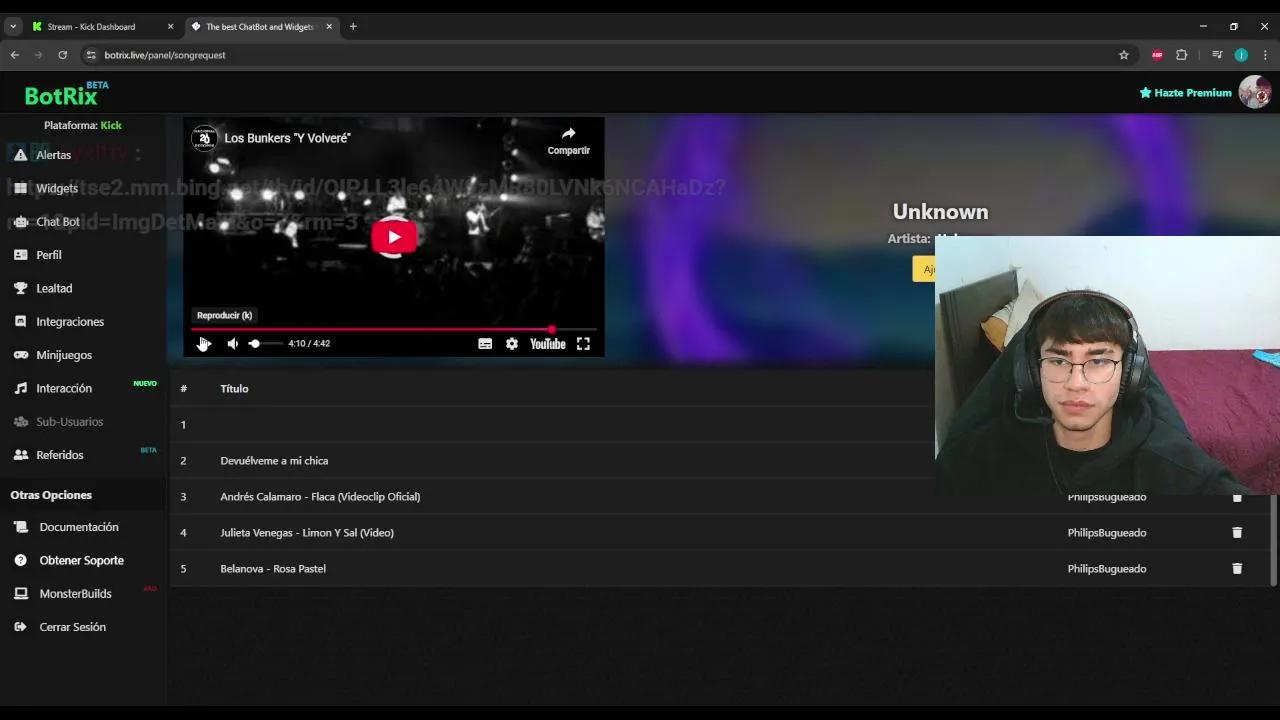Click Cerrar Sesión to log out
The width and height of the screenshot is (1280, 720).
pos(72,627)
